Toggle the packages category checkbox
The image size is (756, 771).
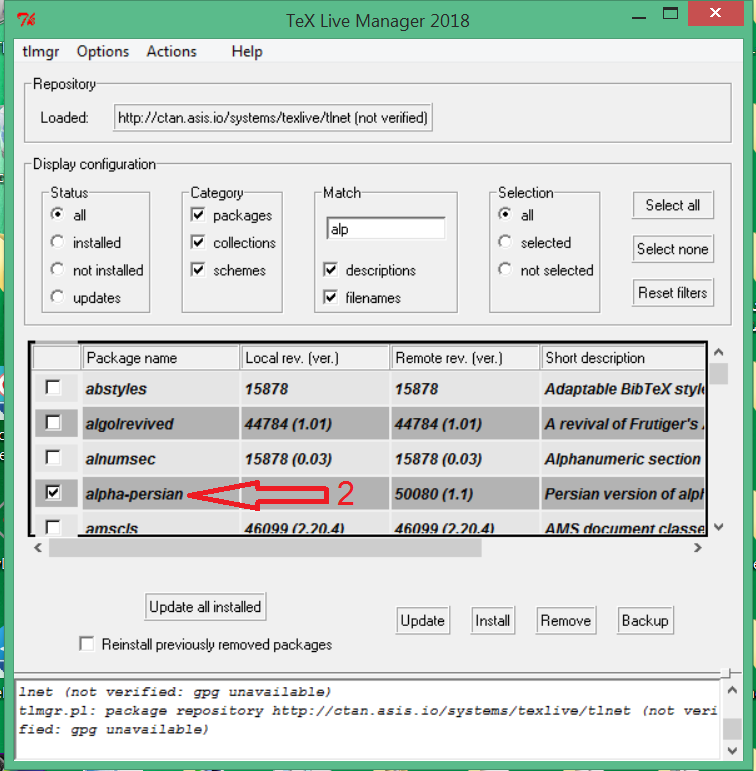click(198, 214)
